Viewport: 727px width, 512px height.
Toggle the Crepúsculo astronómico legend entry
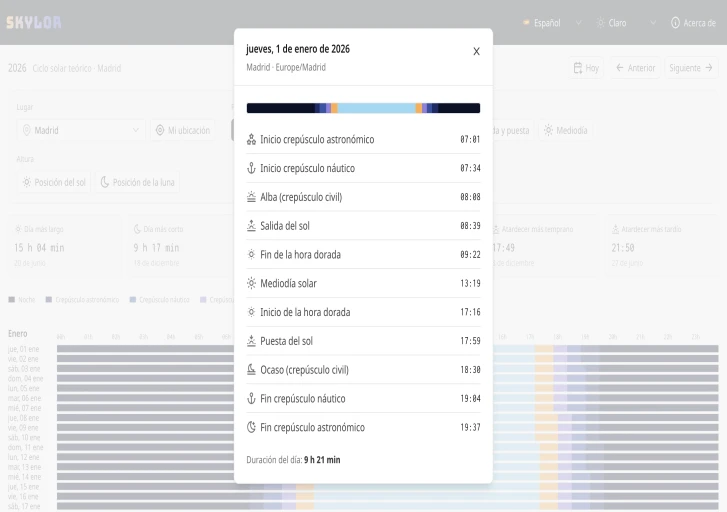click(82, 300)
